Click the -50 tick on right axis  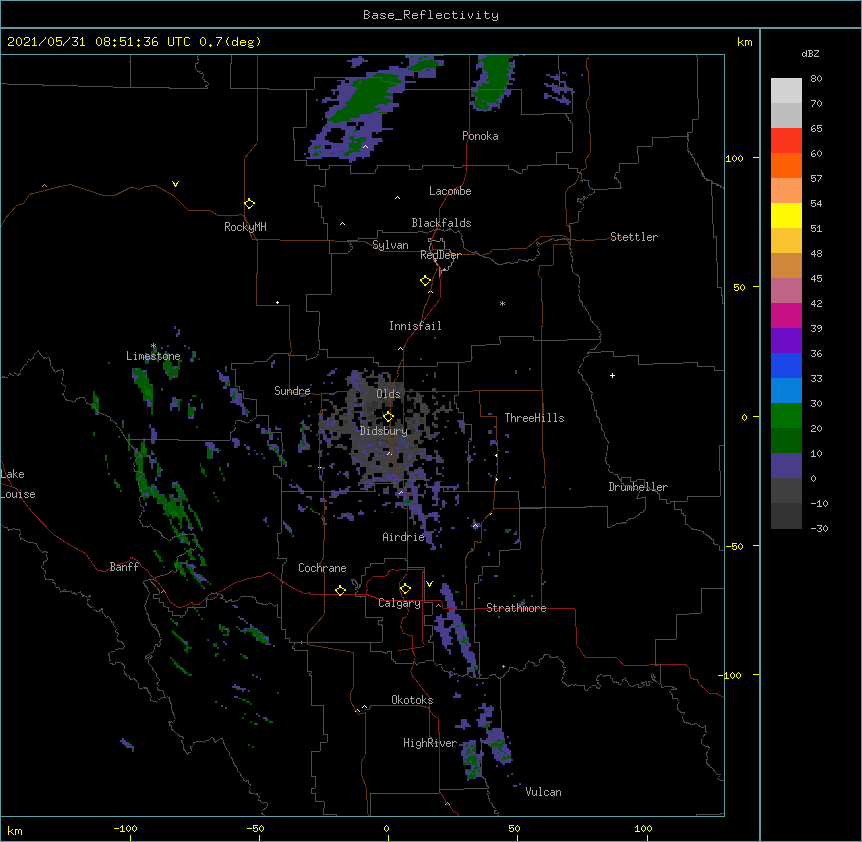[x=734, y=546]
